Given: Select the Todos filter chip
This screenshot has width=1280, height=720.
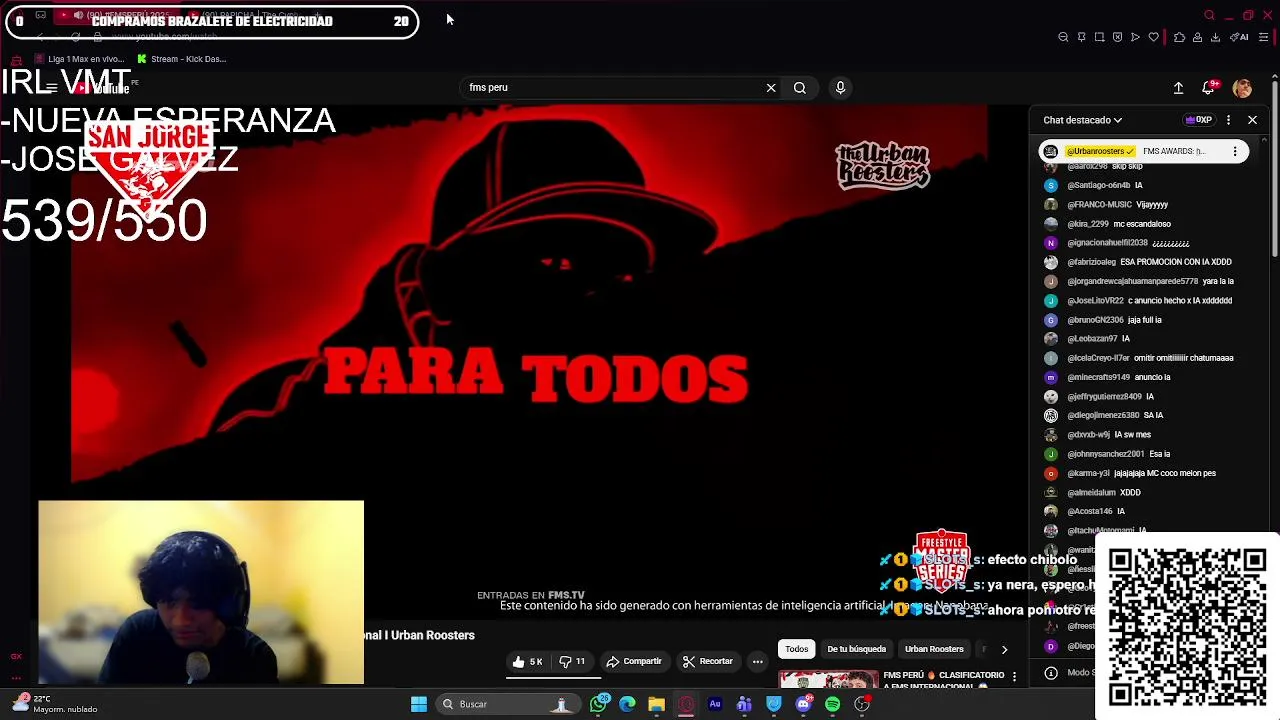Looking at the screenshot, I should [796, 649].
